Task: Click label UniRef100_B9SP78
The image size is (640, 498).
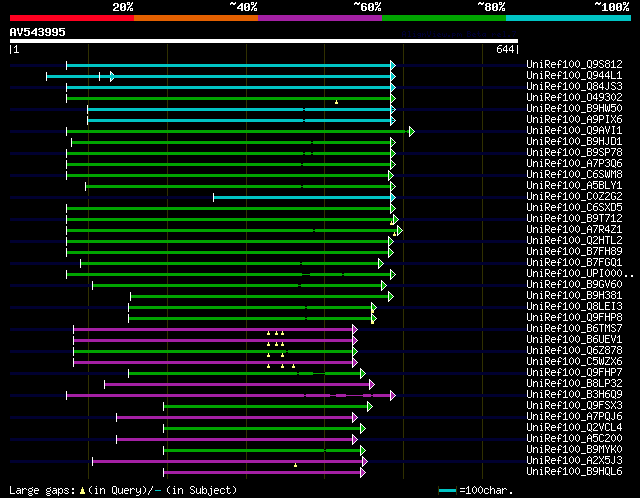Action: (574, 152)
